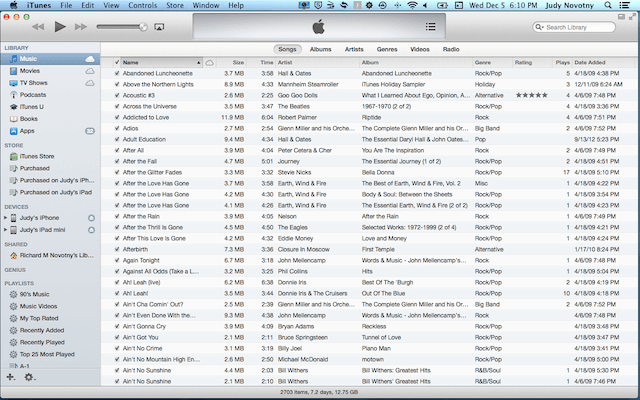Viewport: 640px width, 400px height.
Task: Click the Name column sort arrow
Action: pos(198,63)
